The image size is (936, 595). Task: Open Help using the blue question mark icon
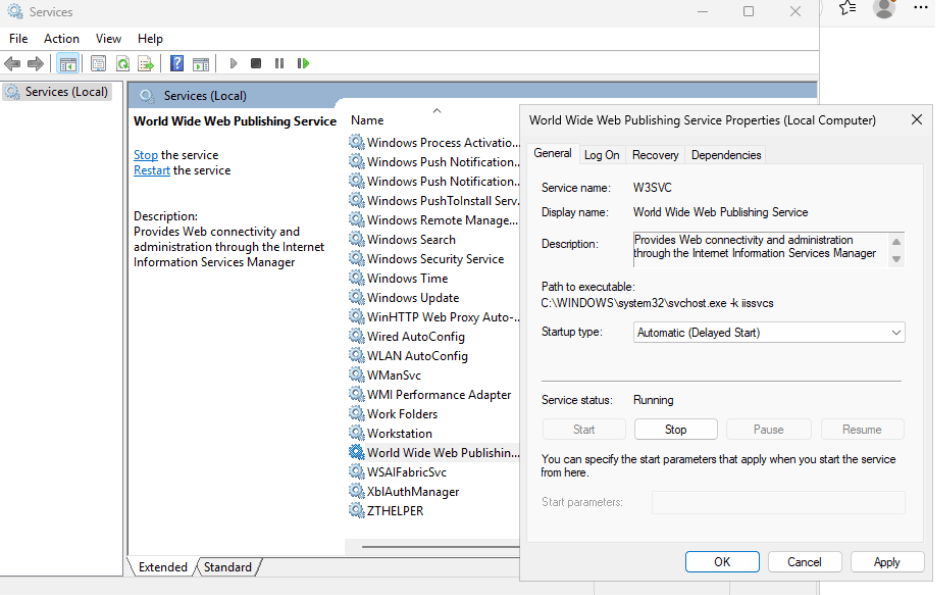176,63
